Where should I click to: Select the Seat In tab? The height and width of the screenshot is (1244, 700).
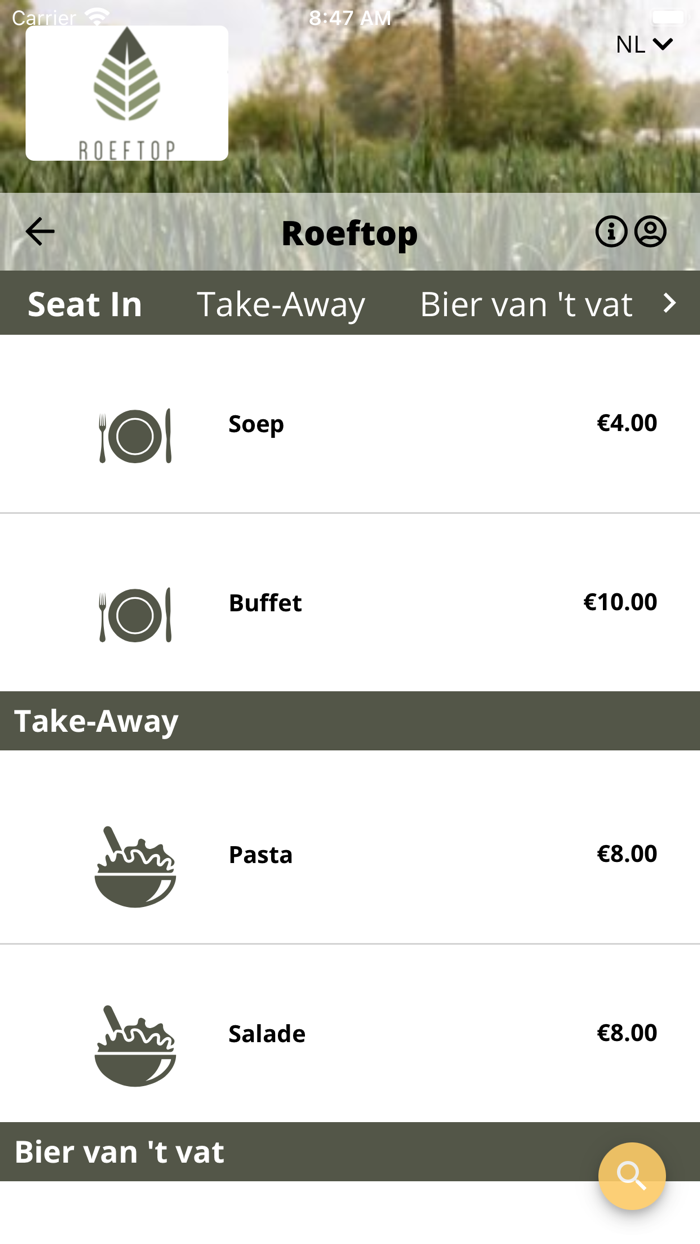[x=85, y=304]
